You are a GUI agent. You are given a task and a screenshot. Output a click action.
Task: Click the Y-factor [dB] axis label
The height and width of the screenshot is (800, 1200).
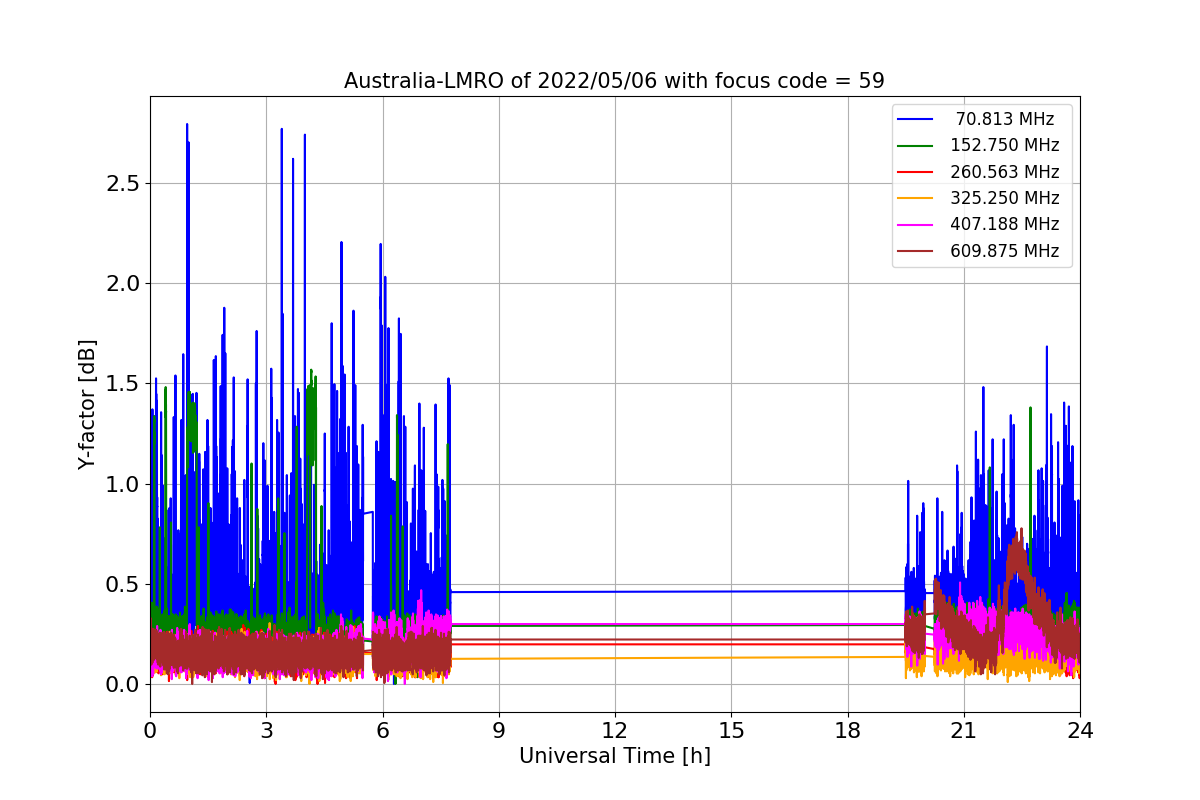click(88, 404)
